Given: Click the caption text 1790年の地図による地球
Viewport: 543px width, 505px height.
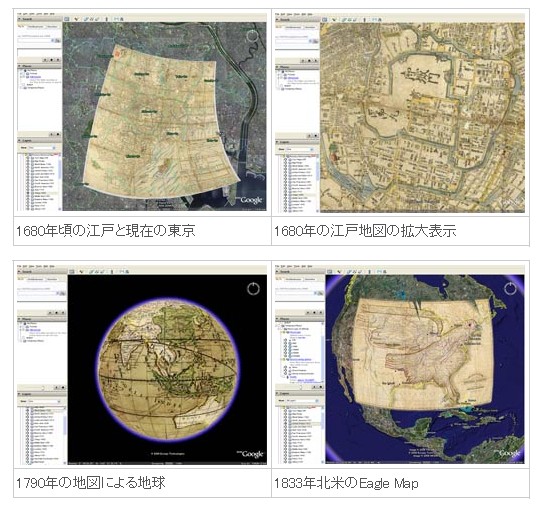Looking at the screenshot, I should 91,483.
